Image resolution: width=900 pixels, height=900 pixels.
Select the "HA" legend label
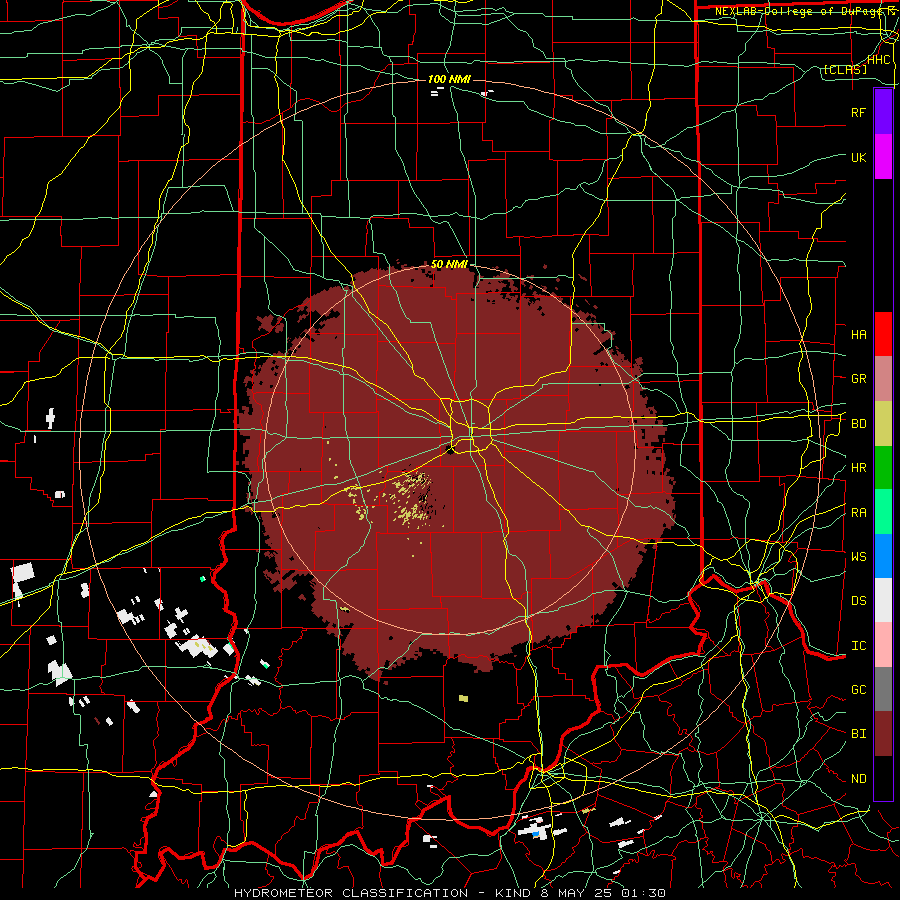(858, 335)
